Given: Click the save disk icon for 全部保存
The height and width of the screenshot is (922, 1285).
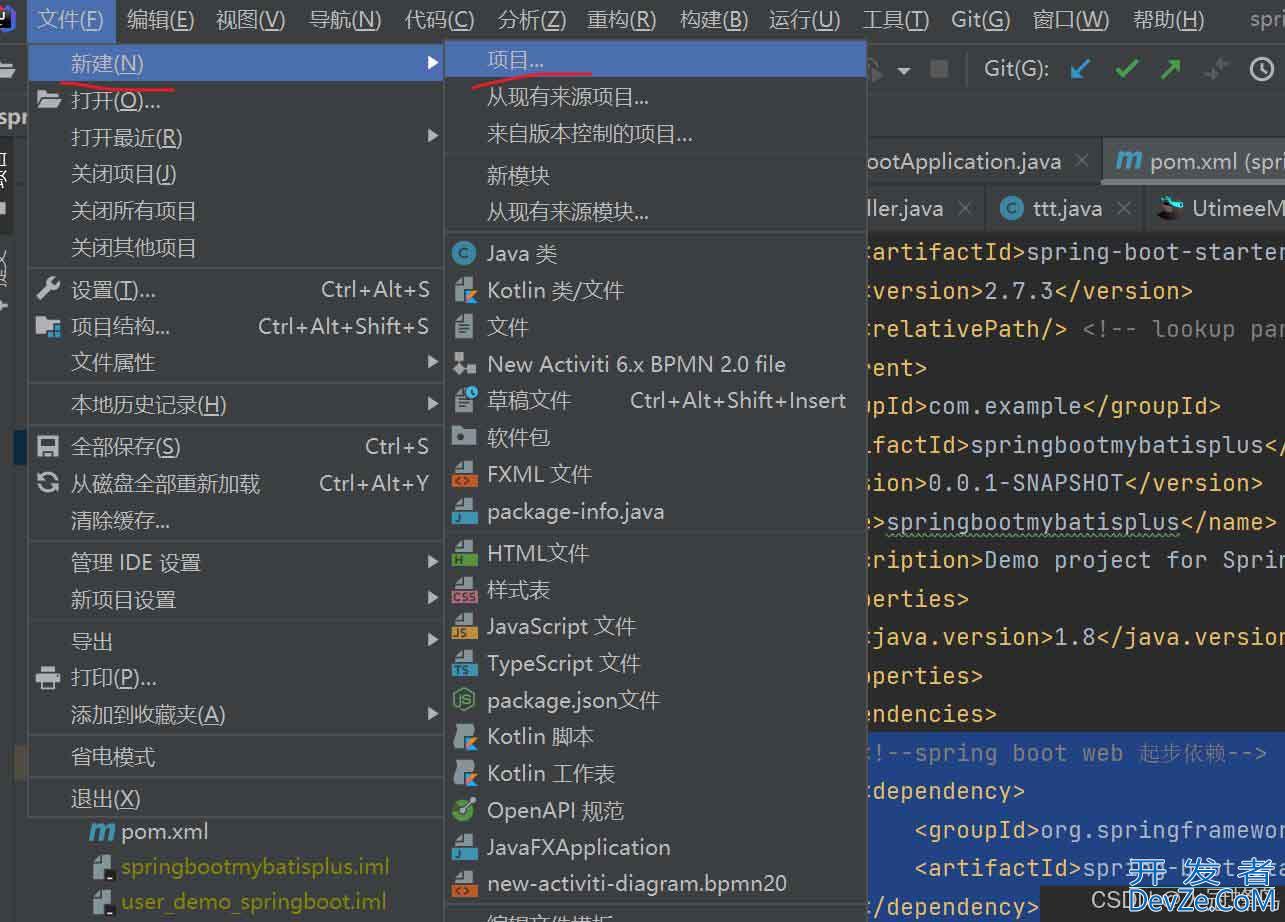Looking at the screenshot, I should pyautogui.click(x=48, y=446).
